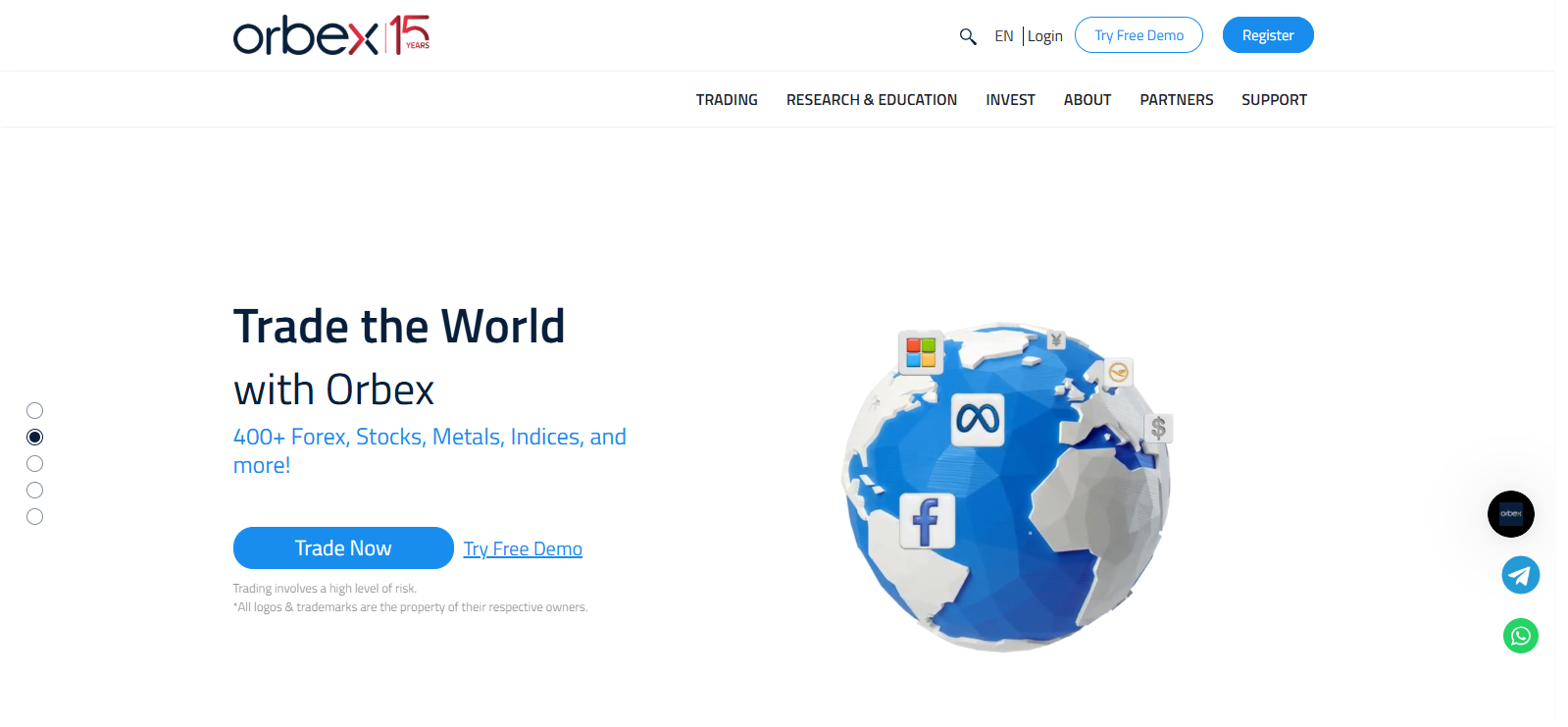Click the Trade Now button
This screenshot has height=727, width=1568.
[x=343, y=548]
